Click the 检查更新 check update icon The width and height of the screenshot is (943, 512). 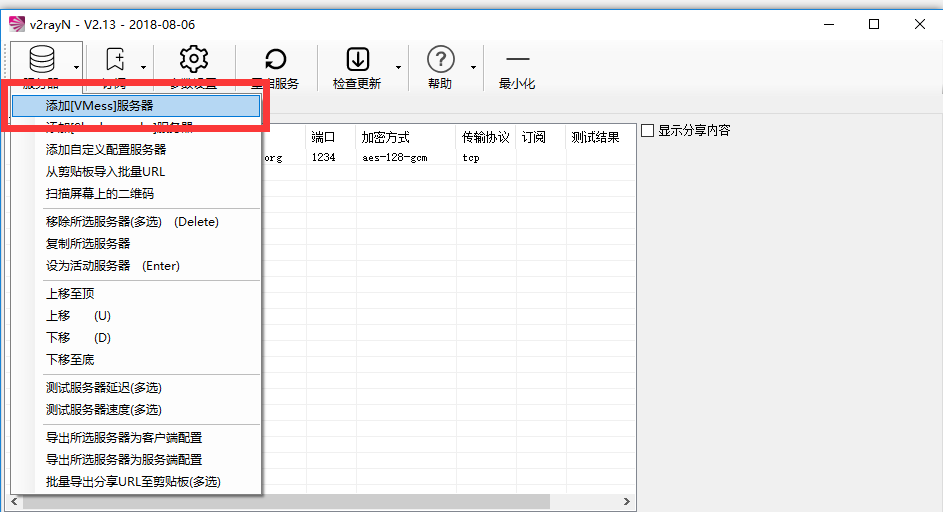(x=357, y=60)
